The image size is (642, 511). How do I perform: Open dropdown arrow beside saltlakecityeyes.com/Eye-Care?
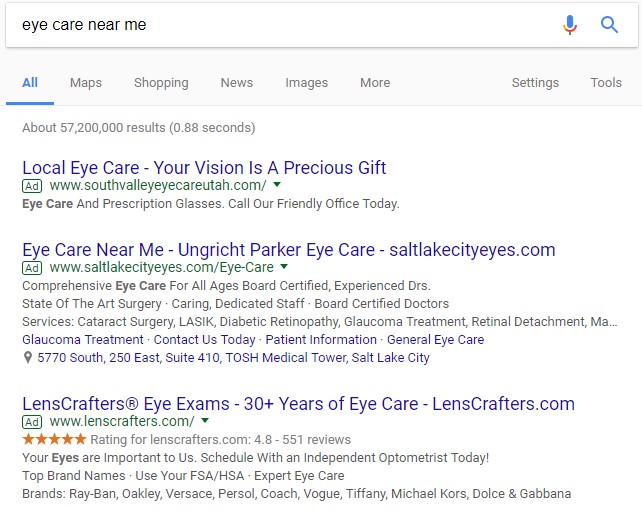[284, 267]
